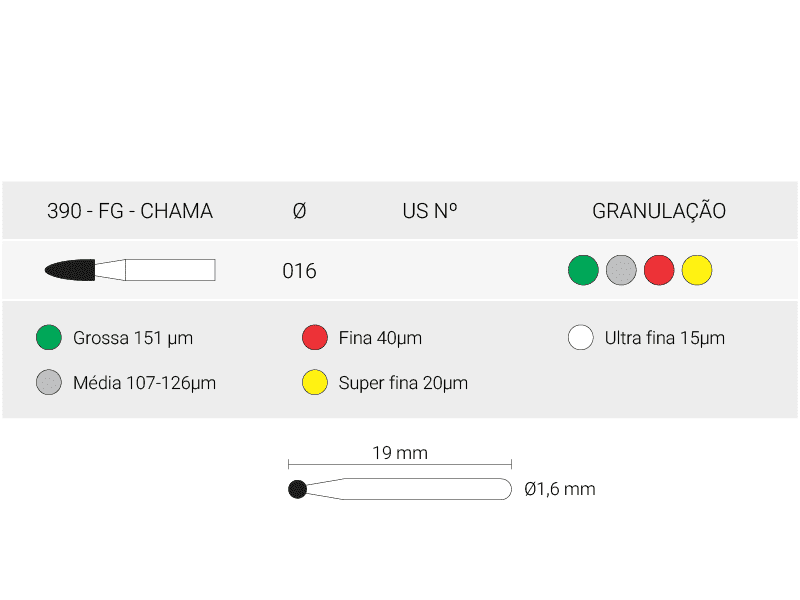
Task: Click the green dot beside Grossa 151 µm
Action: [x=48, y=338]
